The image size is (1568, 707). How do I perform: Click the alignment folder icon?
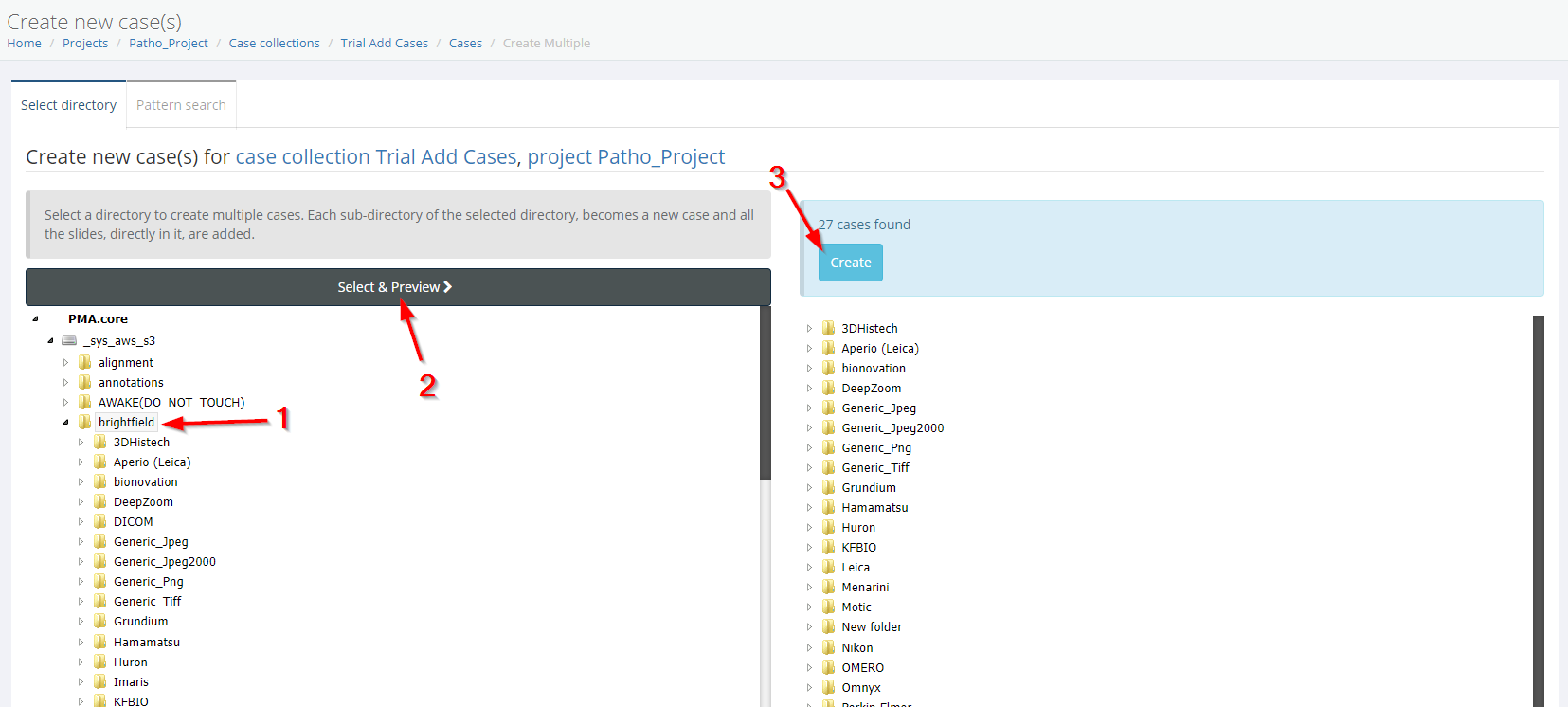[85, 363]
